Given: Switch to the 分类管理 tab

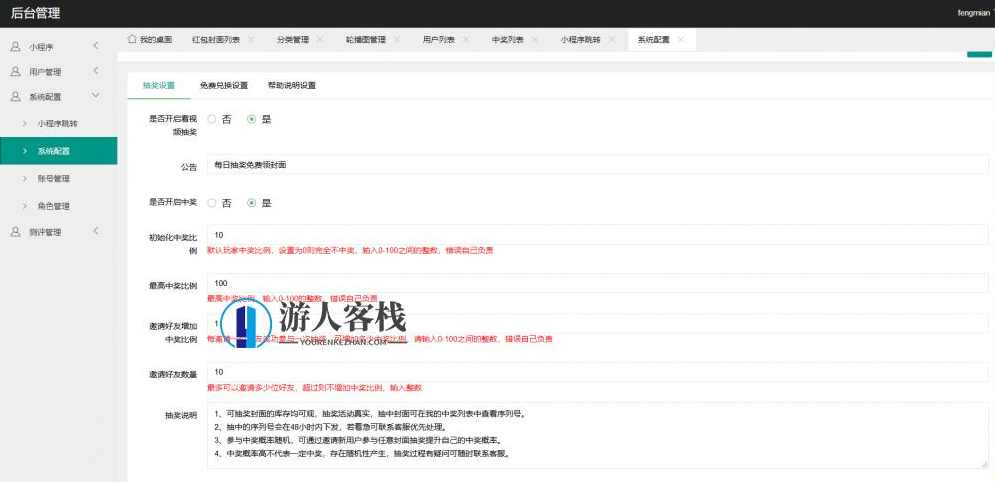Looking at the screenshot, I should 293,39.
